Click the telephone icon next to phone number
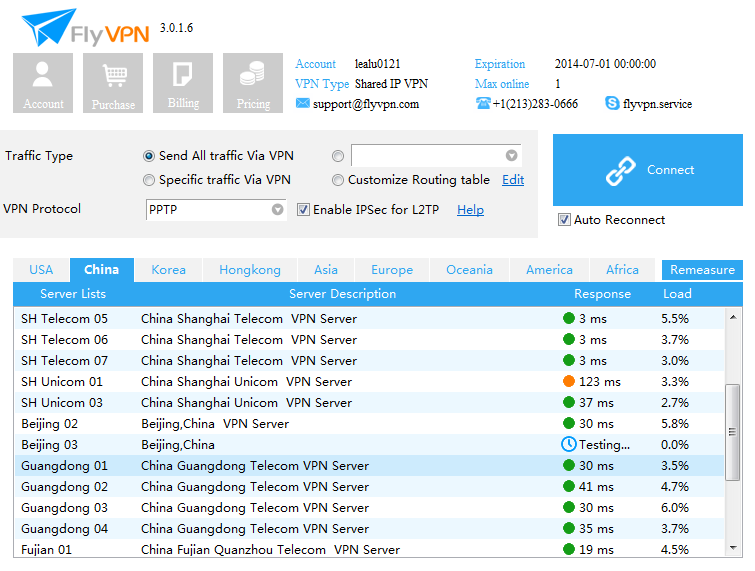Image resolution: width=755 pixels, height=571 pixels. point(483,103)
